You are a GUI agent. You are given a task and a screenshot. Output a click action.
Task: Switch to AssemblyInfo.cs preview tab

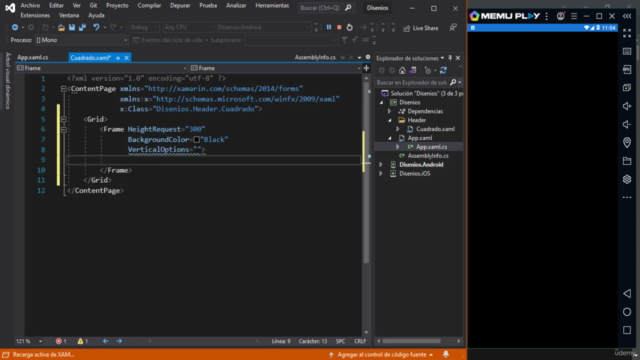pos(315,58)
